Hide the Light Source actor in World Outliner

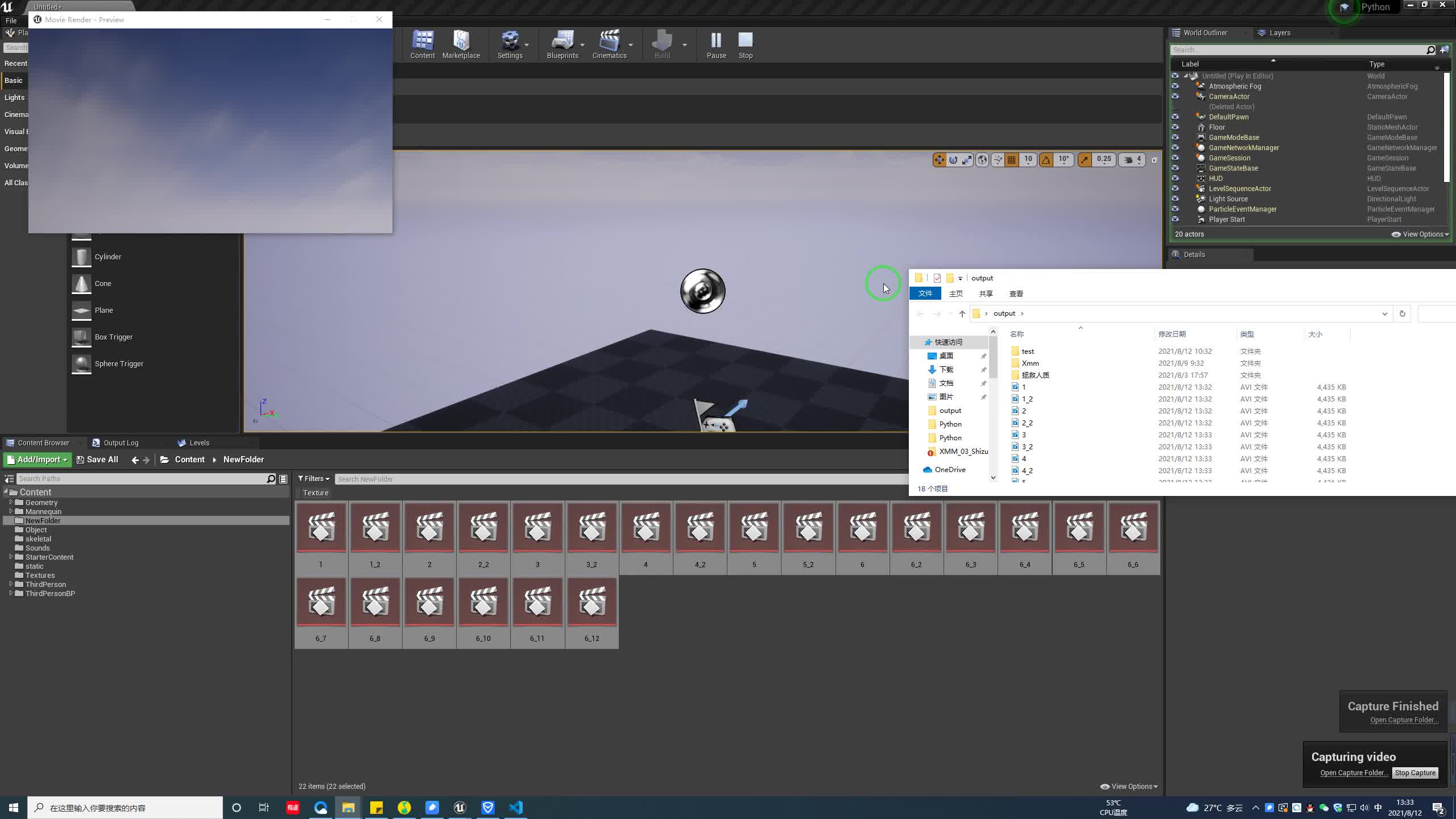pos(1176,198)
